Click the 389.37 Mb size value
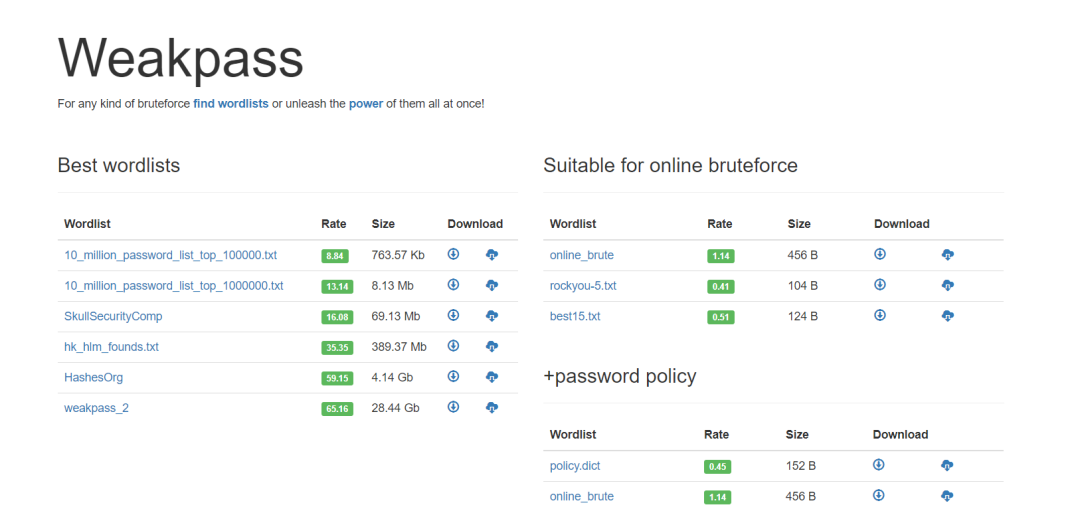Screen dimensions: 1080x523 click(399, 347)
